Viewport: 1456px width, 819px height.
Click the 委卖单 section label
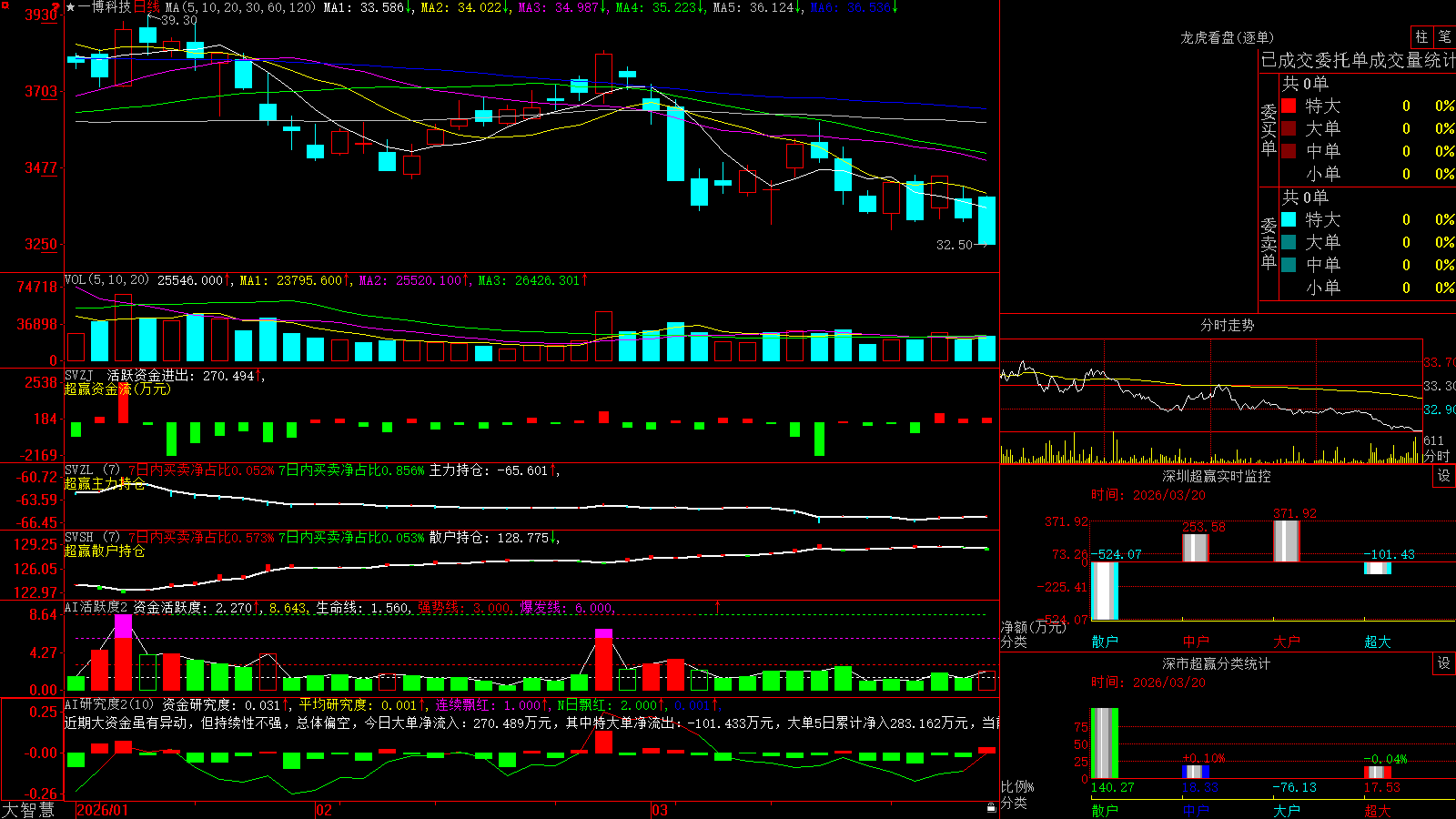point(1269,243)
